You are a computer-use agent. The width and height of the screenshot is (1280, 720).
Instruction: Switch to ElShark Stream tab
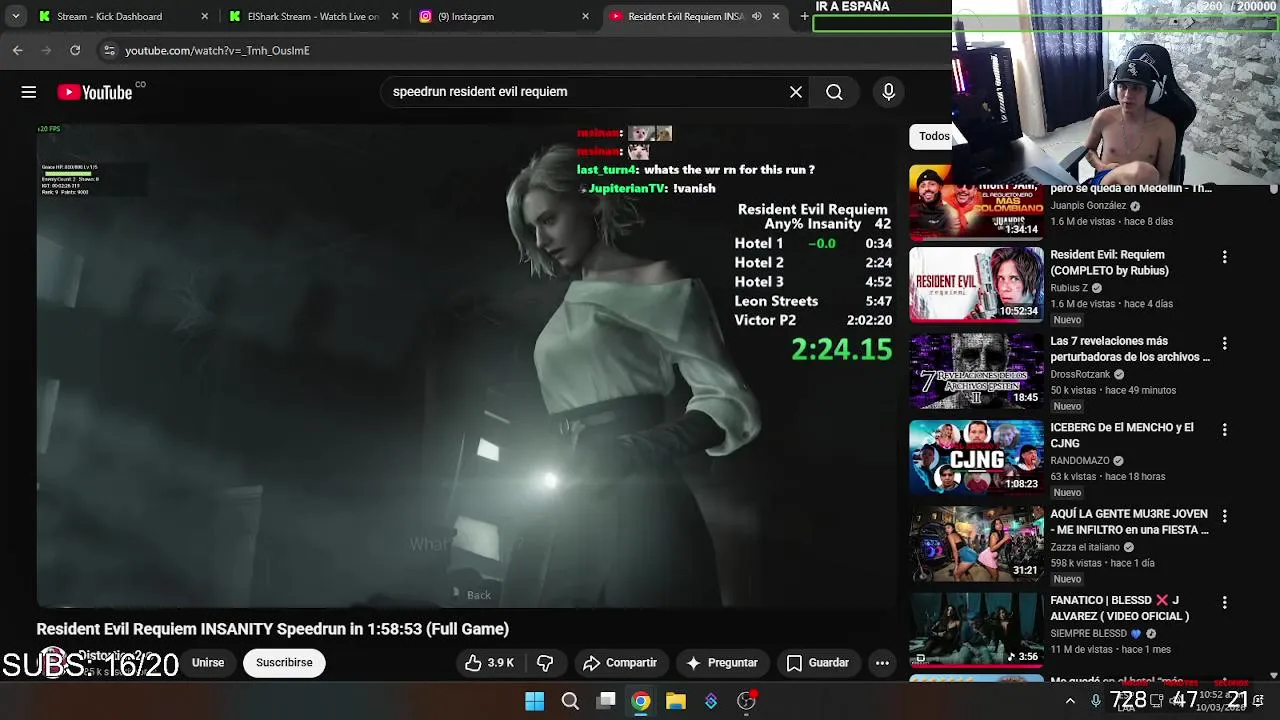coord(312,16)
